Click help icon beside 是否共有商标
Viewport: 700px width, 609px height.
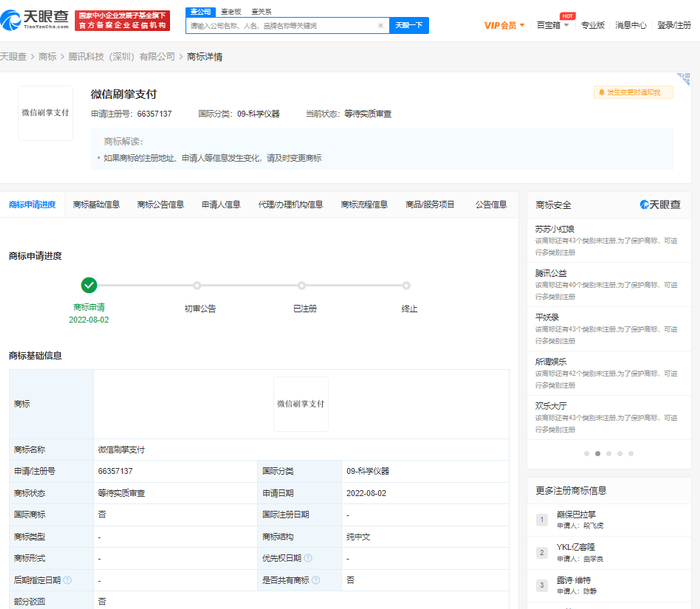[316, 580]
